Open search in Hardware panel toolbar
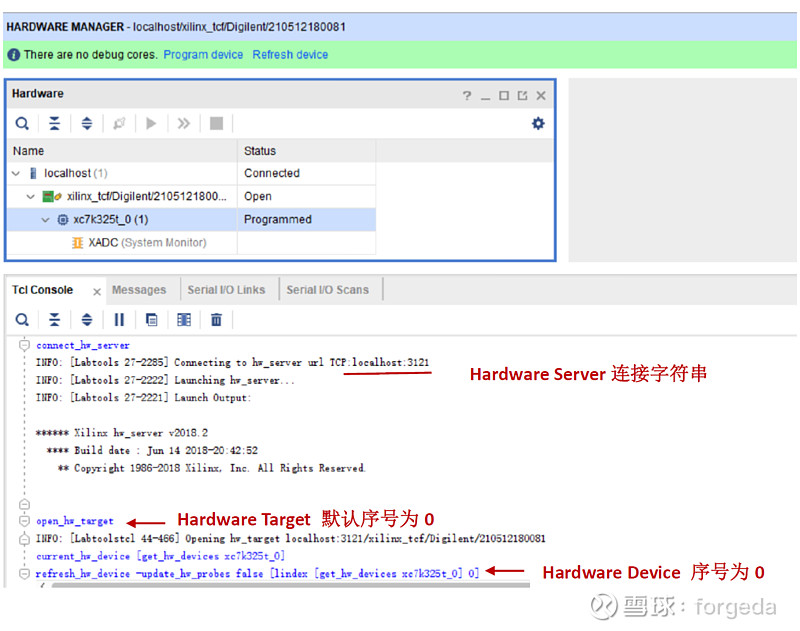Image resolution: width=800 pixels, height=631 pixels. tap(22, 123)
